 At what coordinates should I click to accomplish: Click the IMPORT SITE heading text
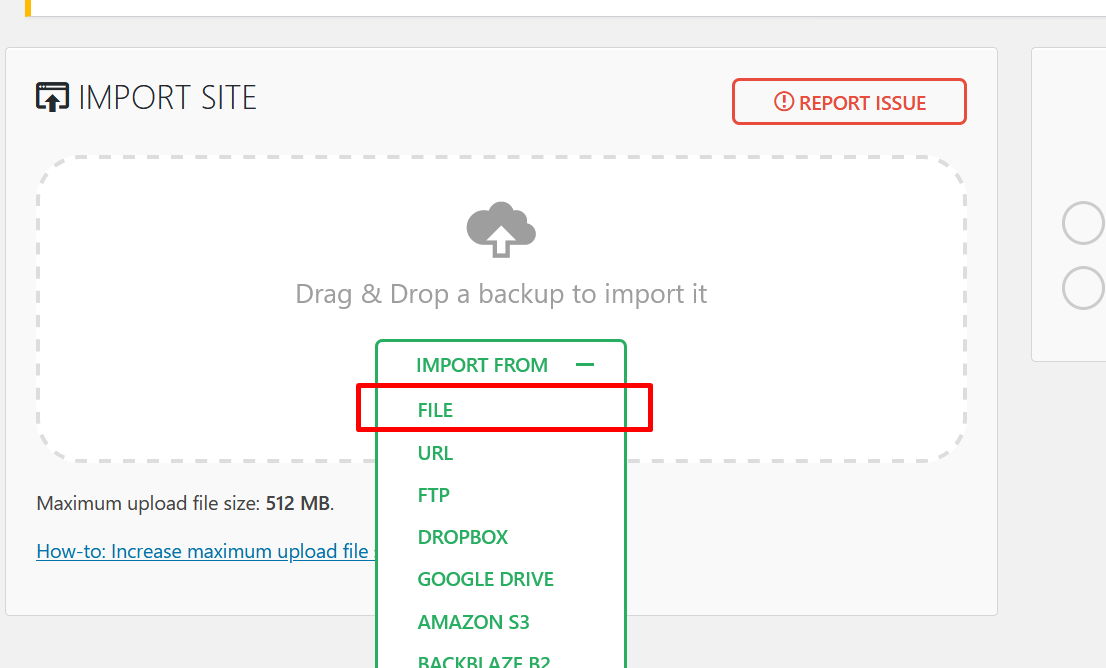click(167, 97)
